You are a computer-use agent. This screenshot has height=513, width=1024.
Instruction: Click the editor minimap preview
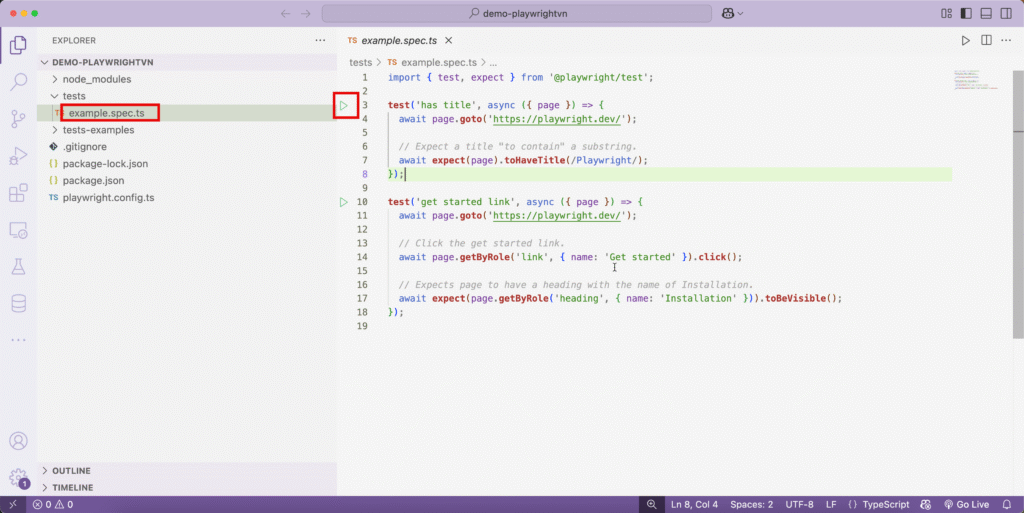coord(976,80)
